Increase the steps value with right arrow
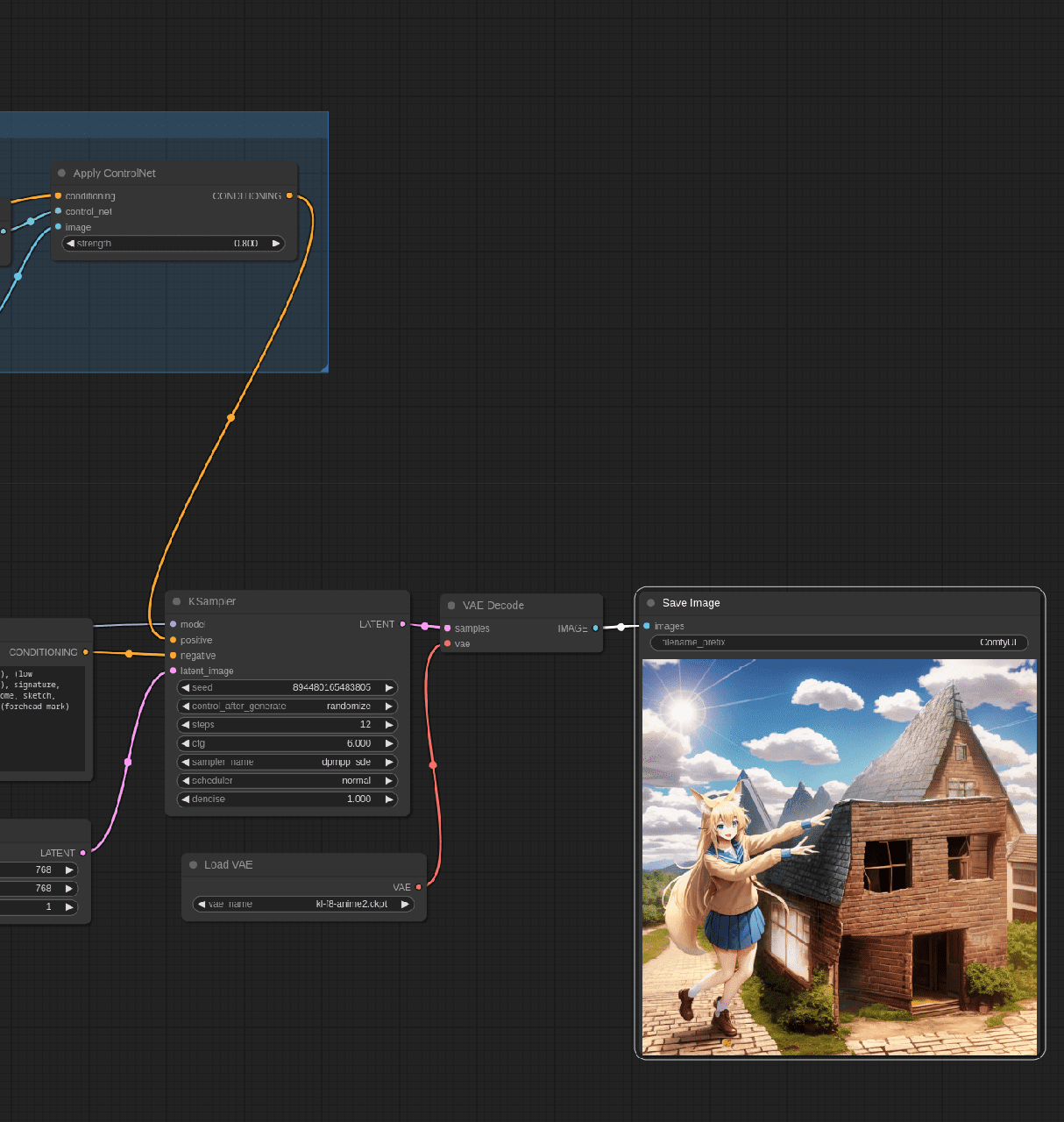The width and height of the screenshot is (1064, 1122). click(x=388, y=725)
